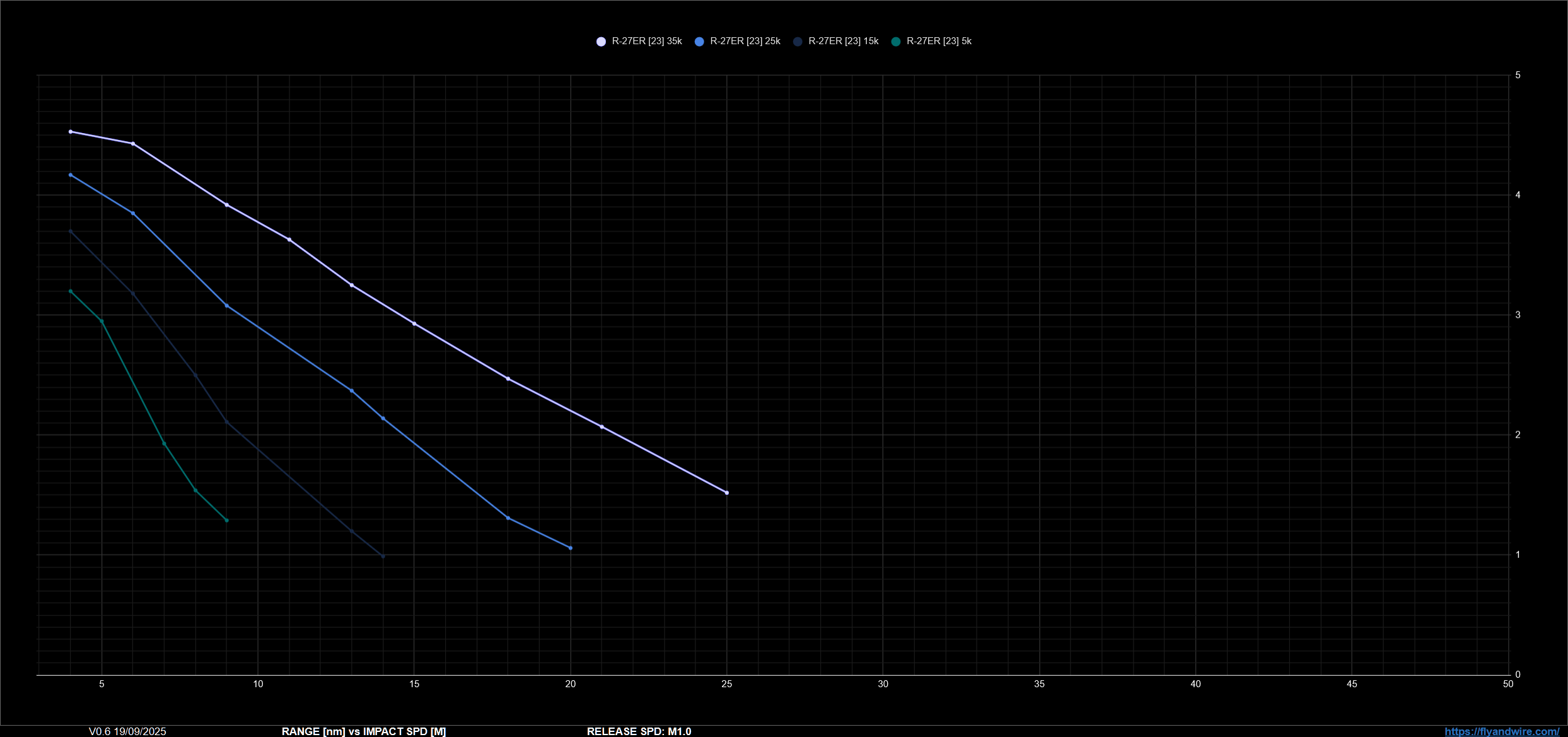Screen dimensions: 1568x737
Task: Click the 5k series teal legend circle
Action: (x=896, y=42)
